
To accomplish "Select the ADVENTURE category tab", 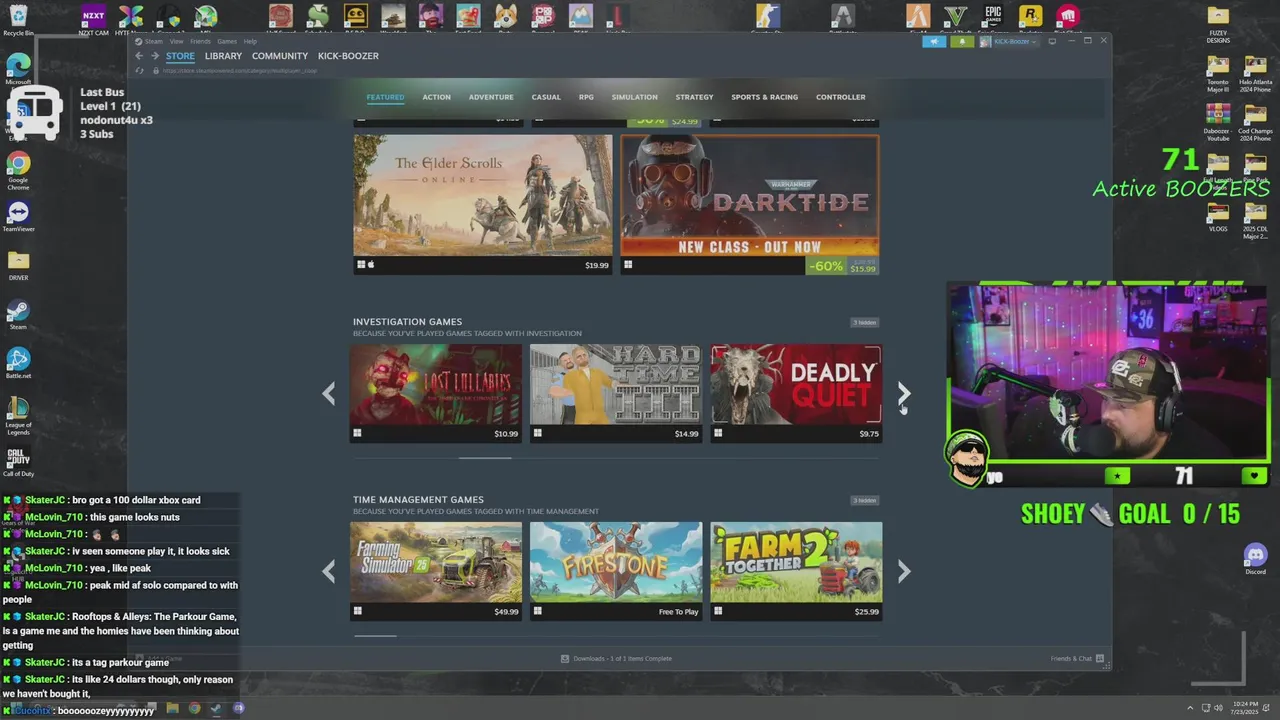I will pyautogui.click(x=491, y=97).
